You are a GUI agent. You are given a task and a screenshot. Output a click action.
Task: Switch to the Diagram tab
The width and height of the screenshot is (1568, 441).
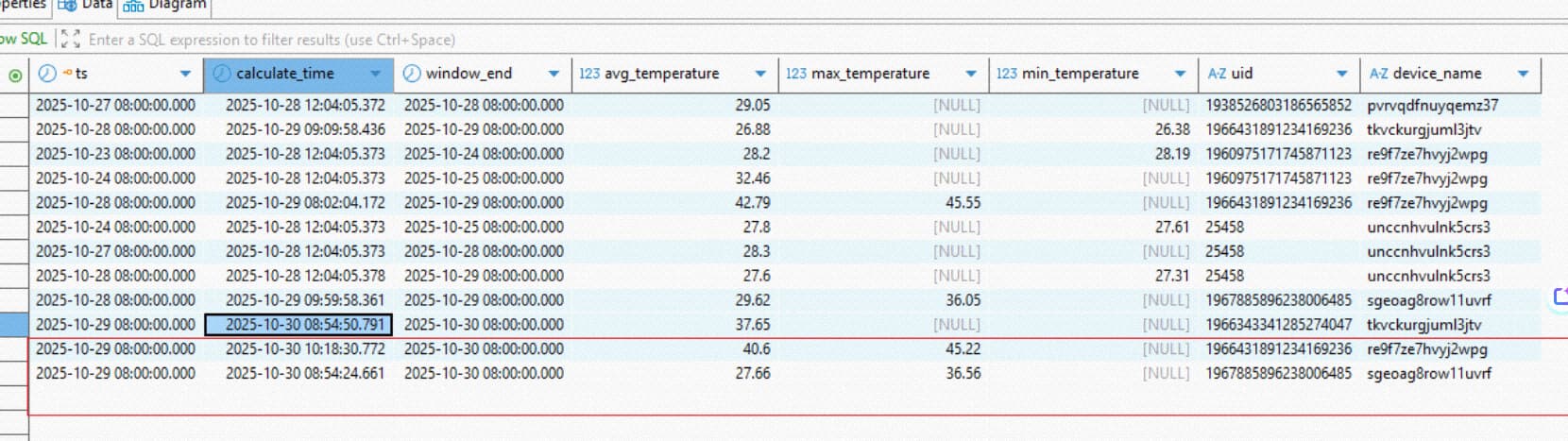point(165,6)
